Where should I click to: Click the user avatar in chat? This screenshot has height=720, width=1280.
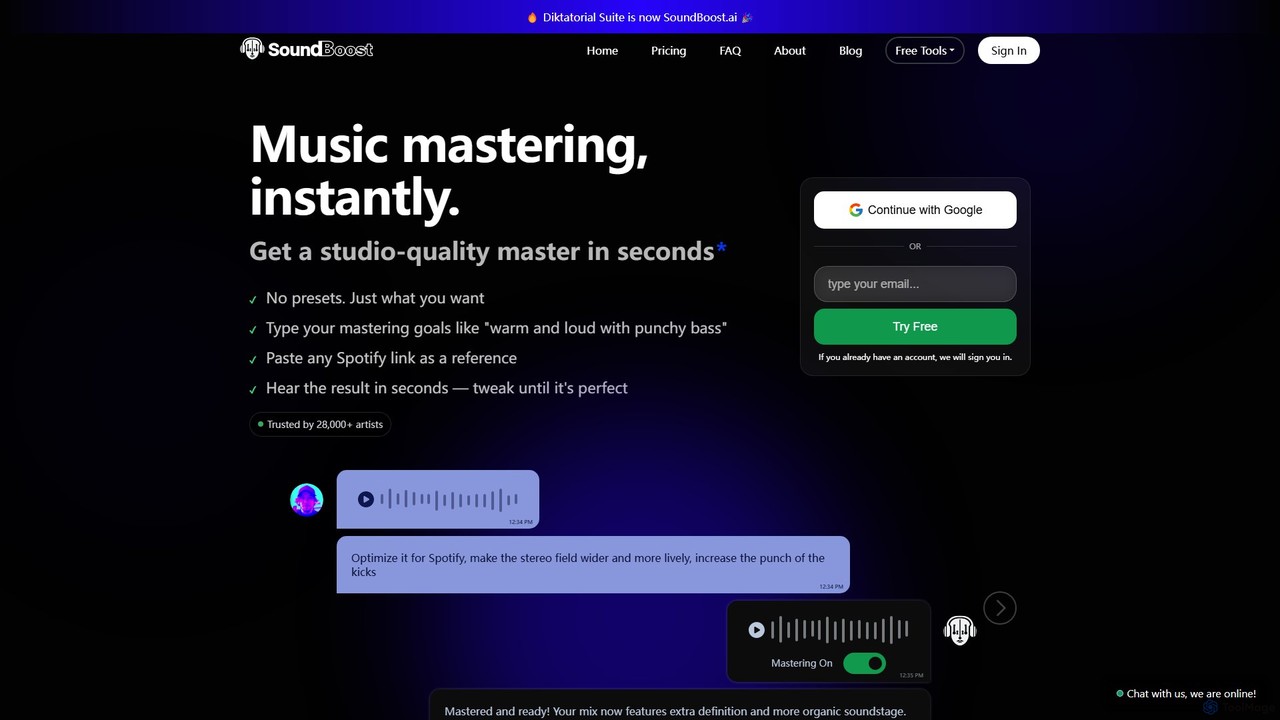click(306, 499)
